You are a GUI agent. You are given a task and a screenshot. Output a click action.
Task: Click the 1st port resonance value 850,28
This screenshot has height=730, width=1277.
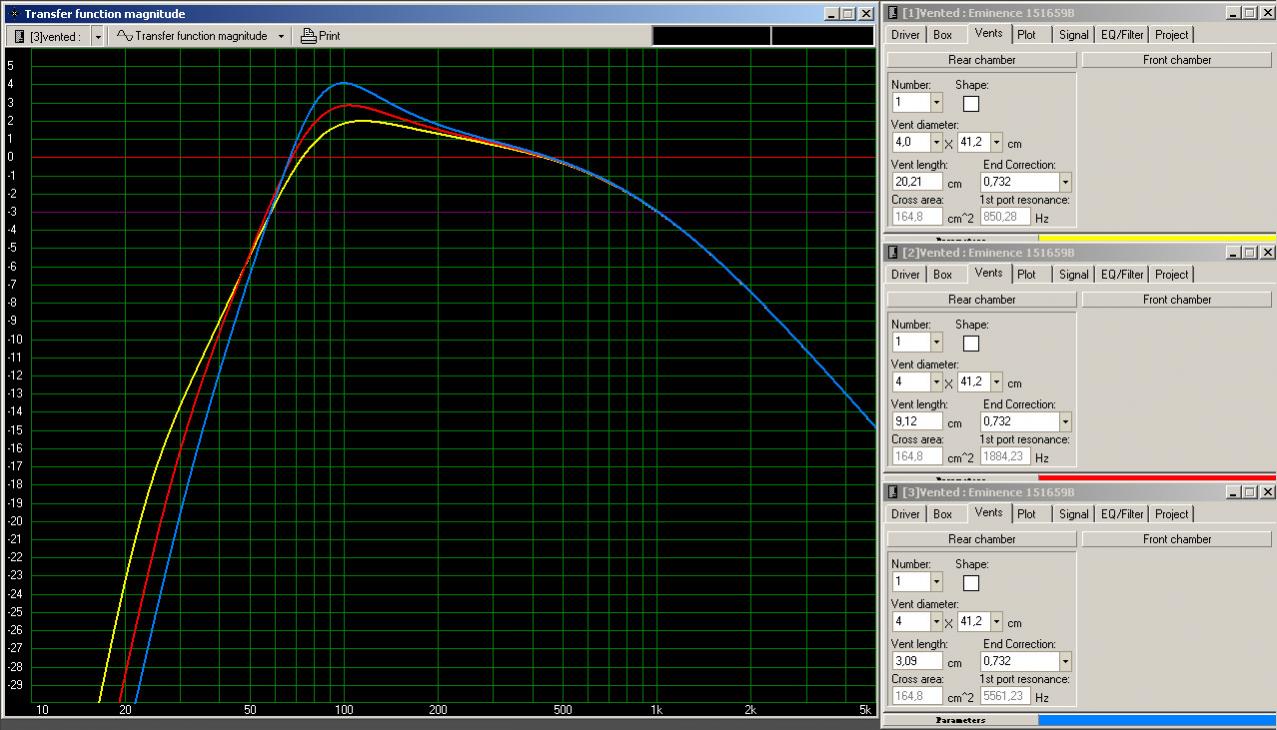tap(1005, 217)
